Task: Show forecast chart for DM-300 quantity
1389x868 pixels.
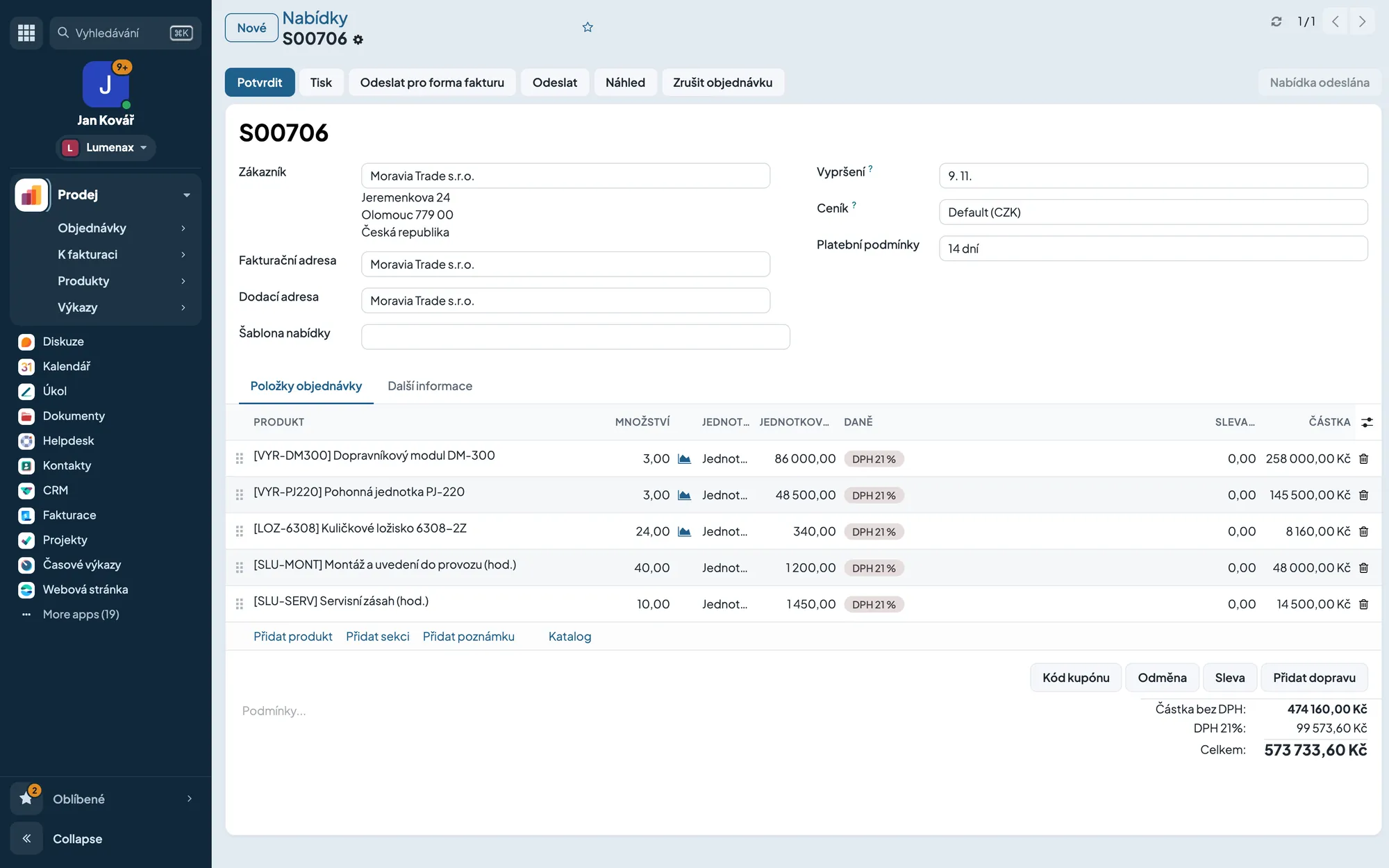Action: (x=684, y=459)
